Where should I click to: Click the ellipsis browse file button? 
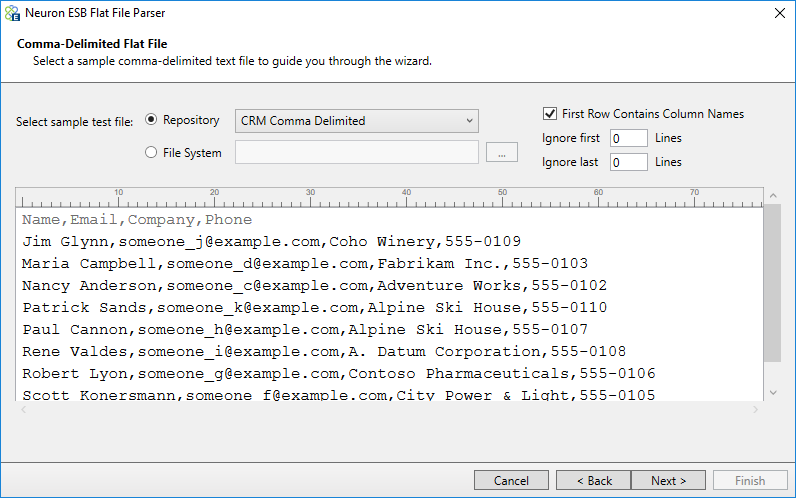click(502, 152)
